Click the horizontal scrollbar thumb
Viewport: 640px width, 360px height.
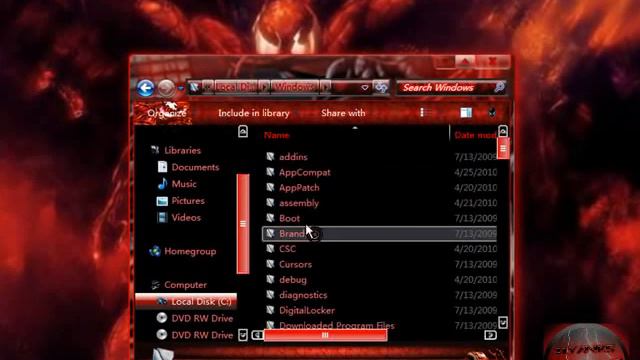pyautogui.click(x=325, y=335)
